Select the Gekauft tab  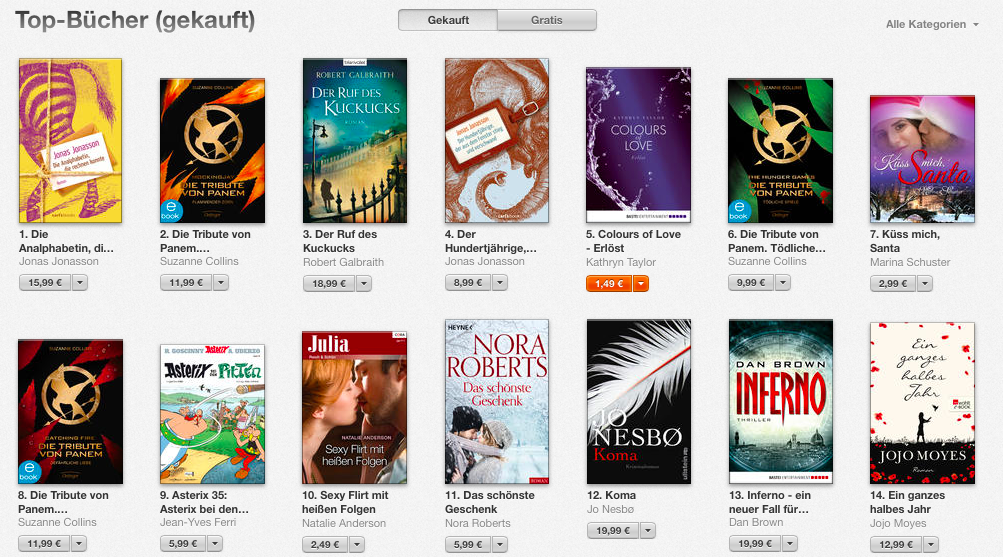[448, 20]
